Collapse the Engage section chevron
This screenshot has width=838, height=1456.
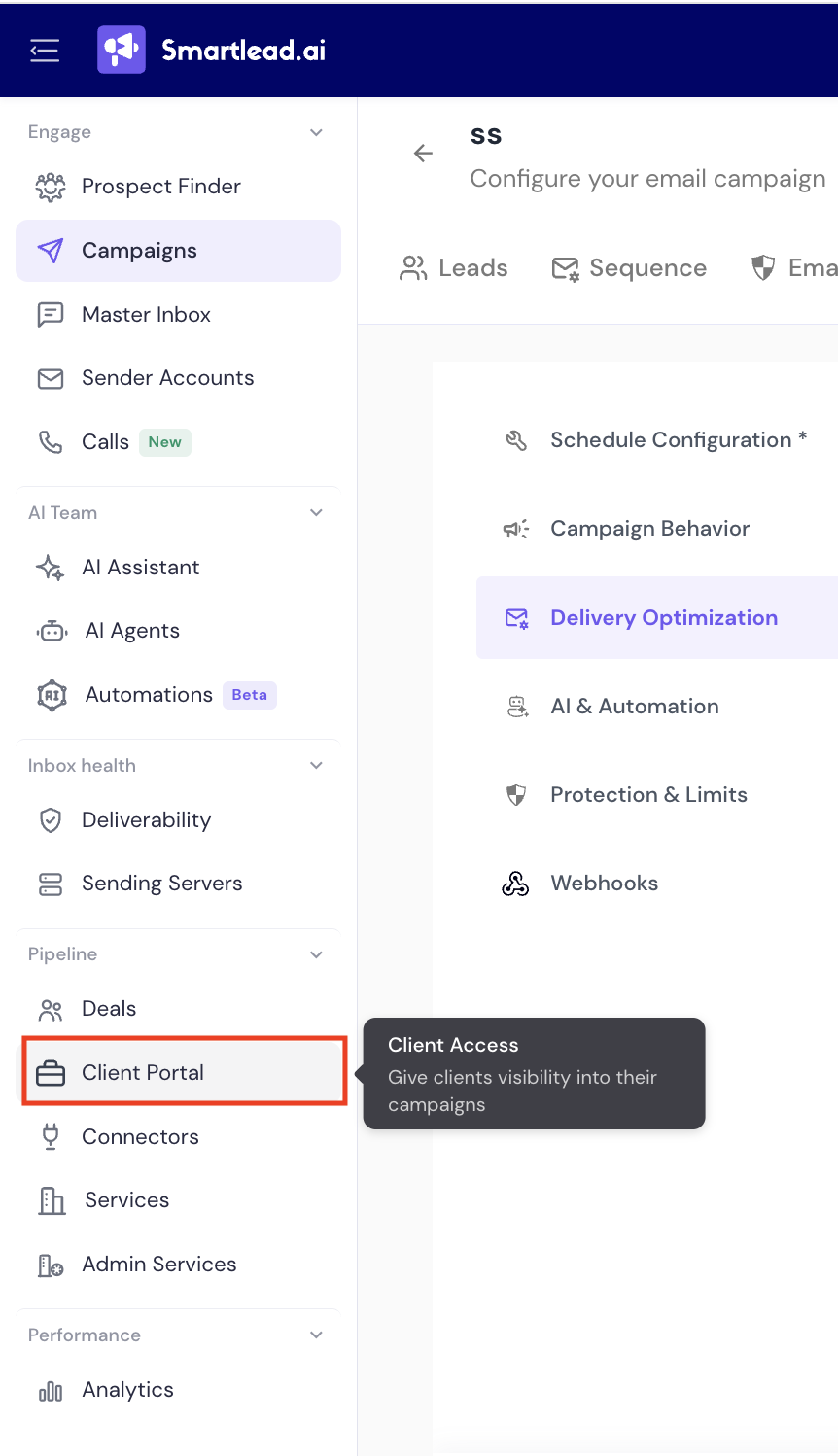click(316, 132)
